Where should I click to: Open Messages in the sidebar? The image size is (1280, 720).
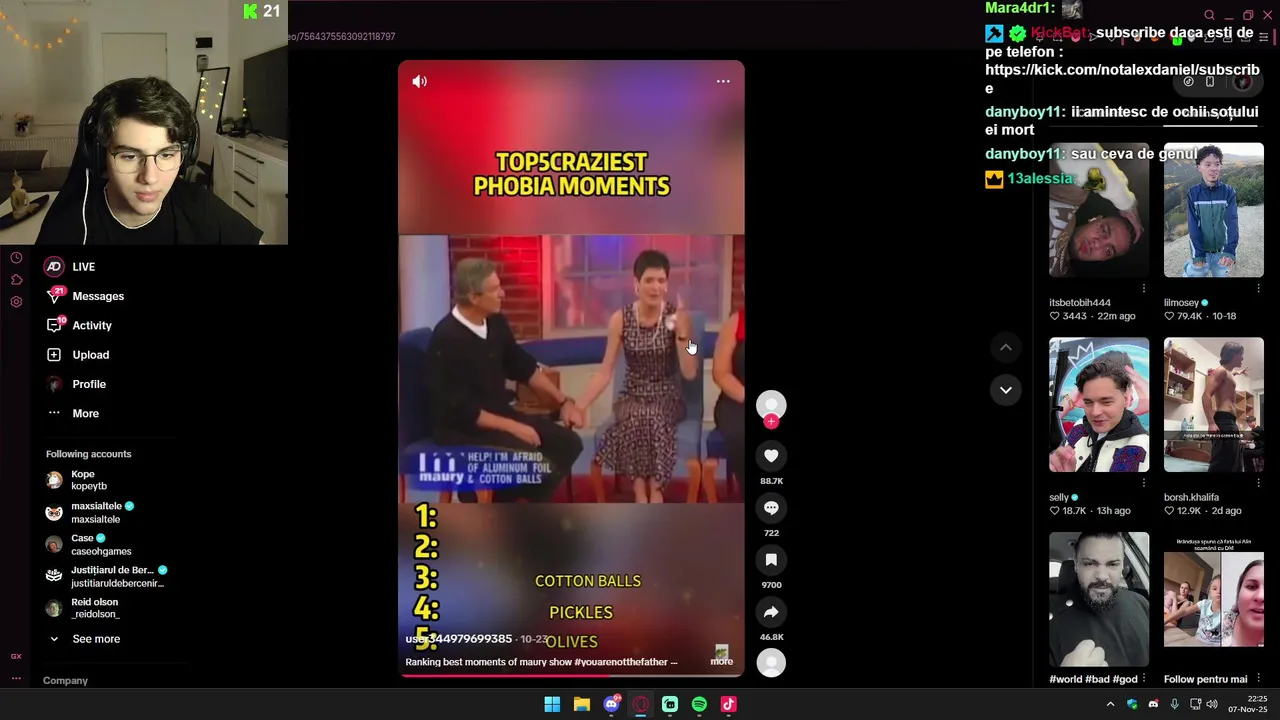(x=85, y=296)
